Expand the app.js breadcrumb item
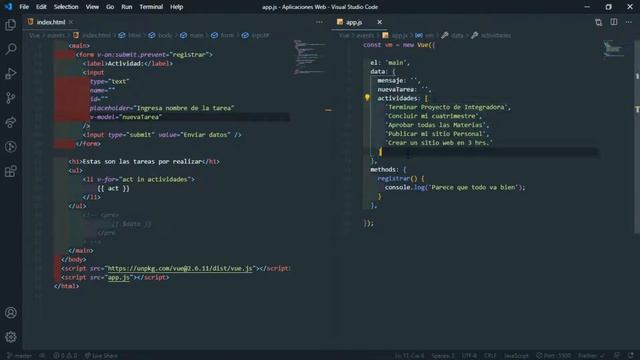The image size is (640, 360). (395, 36)
